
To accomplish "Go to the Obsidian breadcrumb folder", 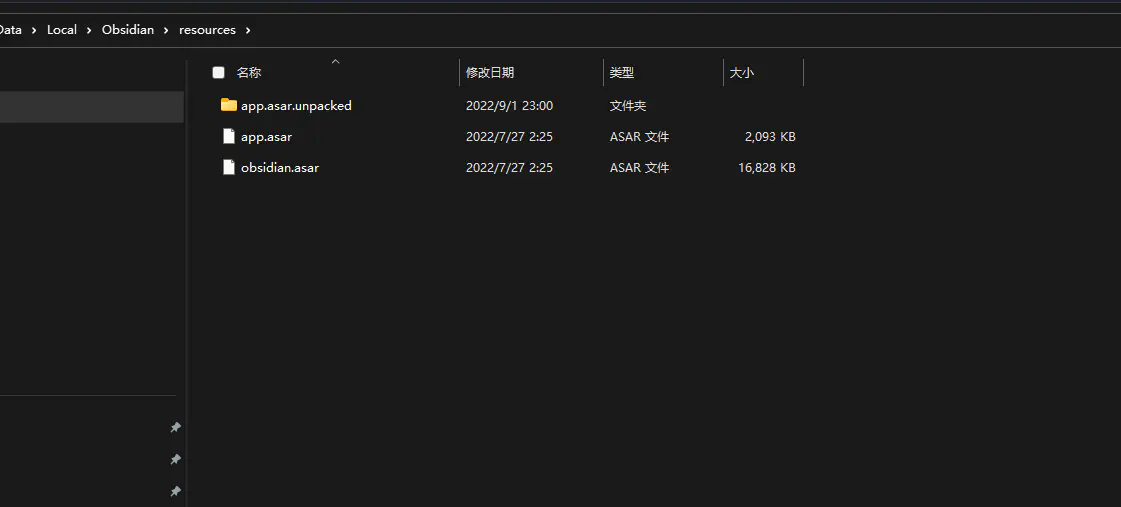I will pos(128,30).
